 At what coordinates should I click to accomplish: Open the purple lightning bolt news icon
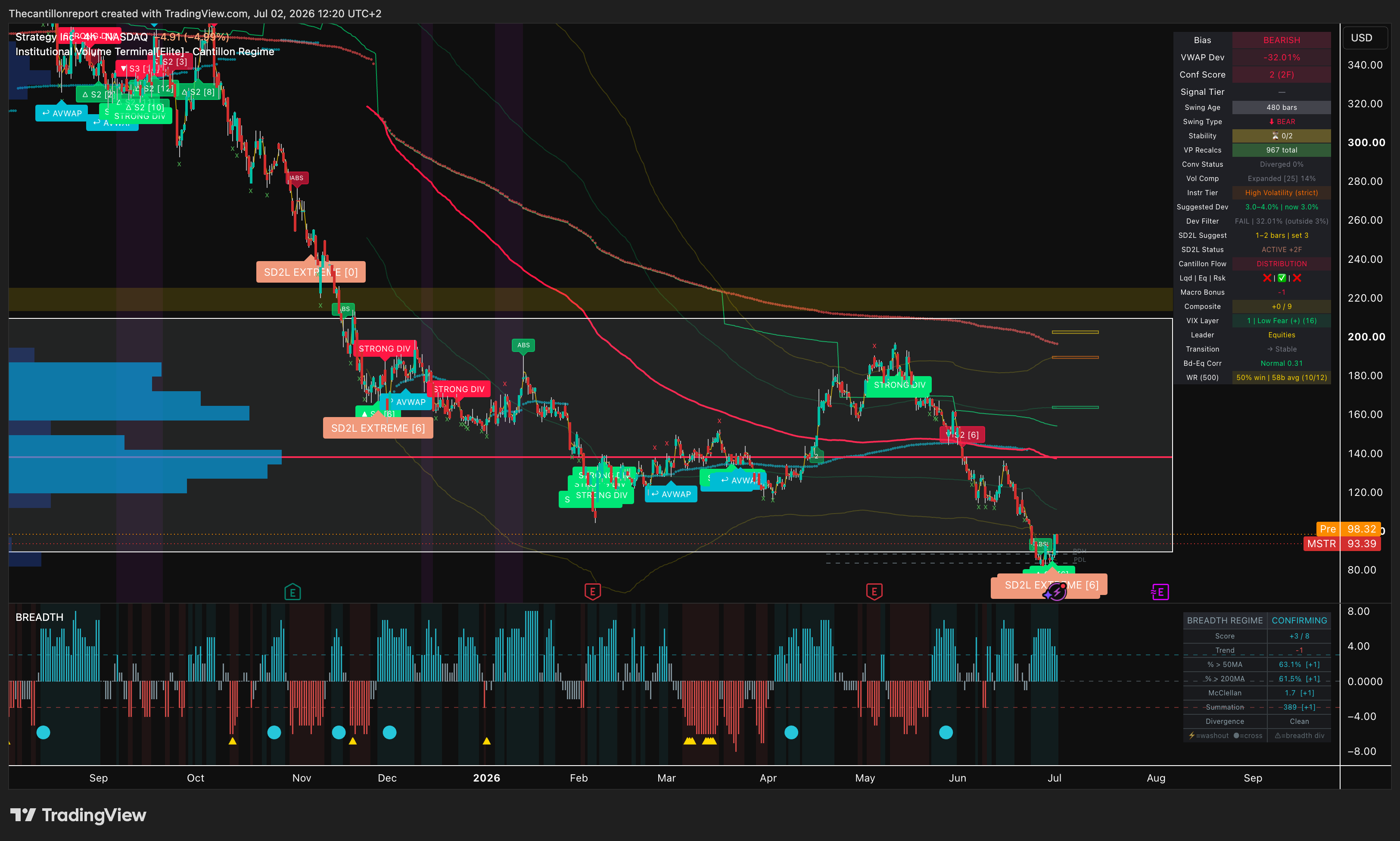tap(1056, 592)
